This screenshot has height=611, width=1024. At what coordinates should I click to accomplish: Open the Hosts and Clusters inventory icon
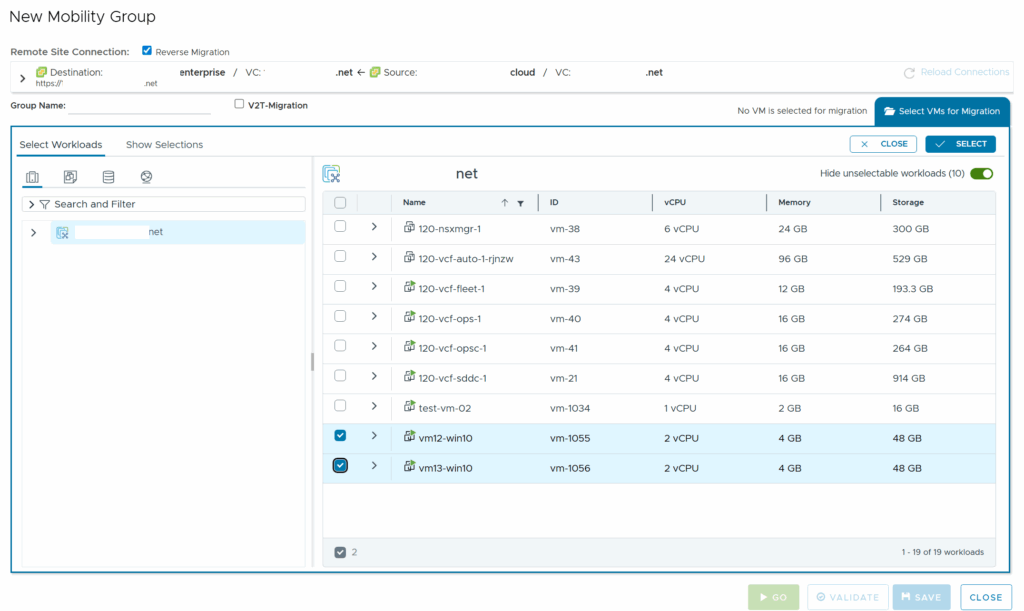tap(32, 177)
